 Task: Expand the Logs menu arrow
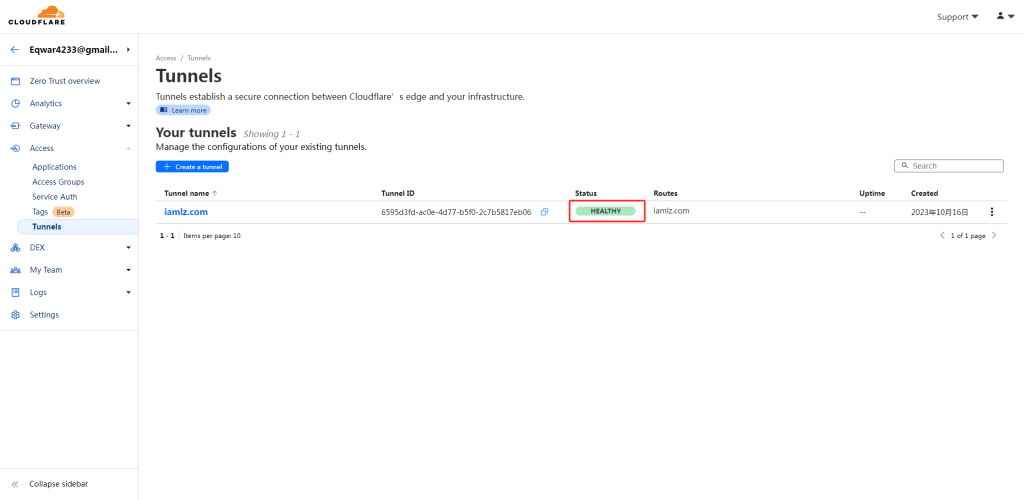pos(129,292)
